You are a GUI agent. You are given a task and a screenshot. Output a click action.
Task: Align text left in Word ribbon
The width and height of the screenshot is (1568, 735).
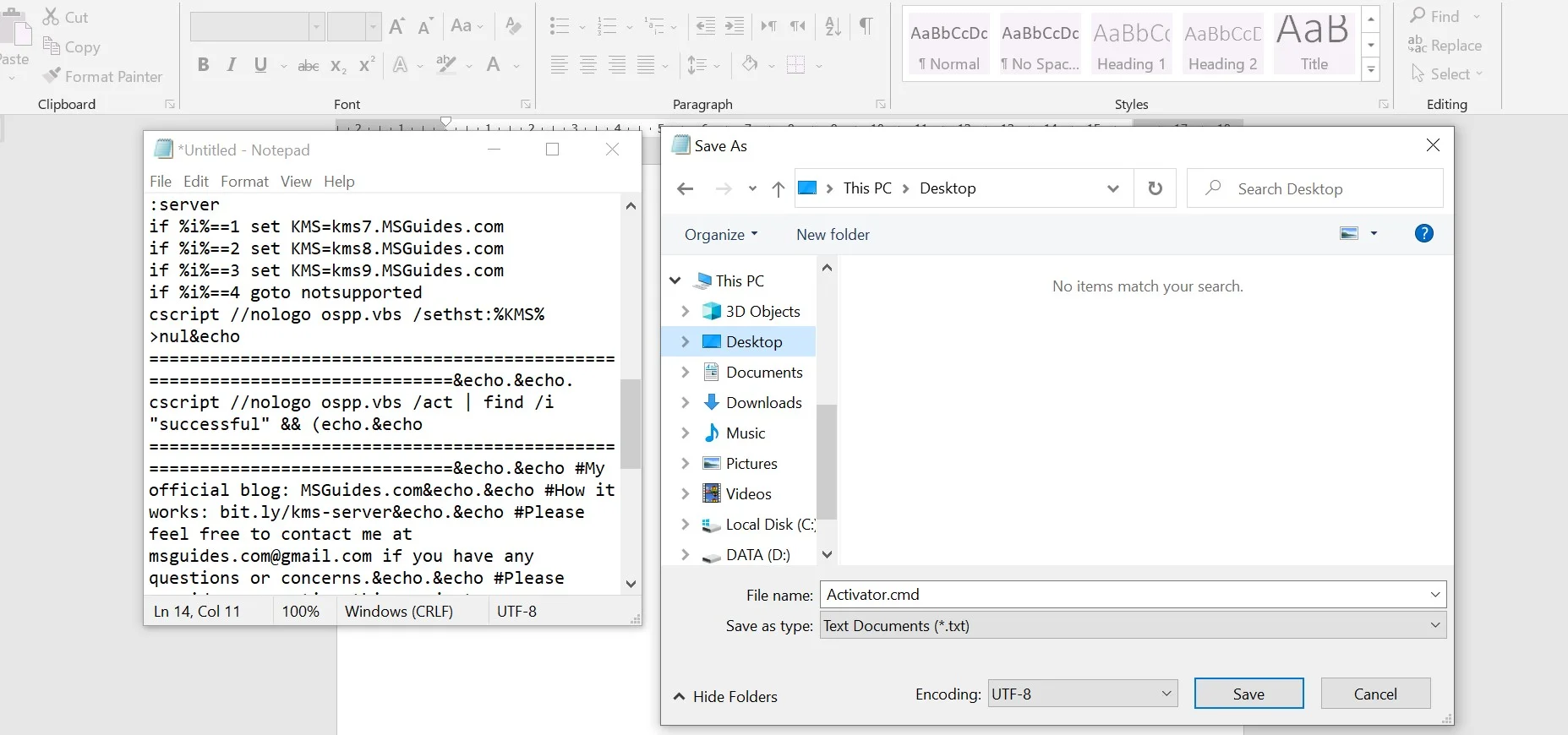tap(559, 64)
